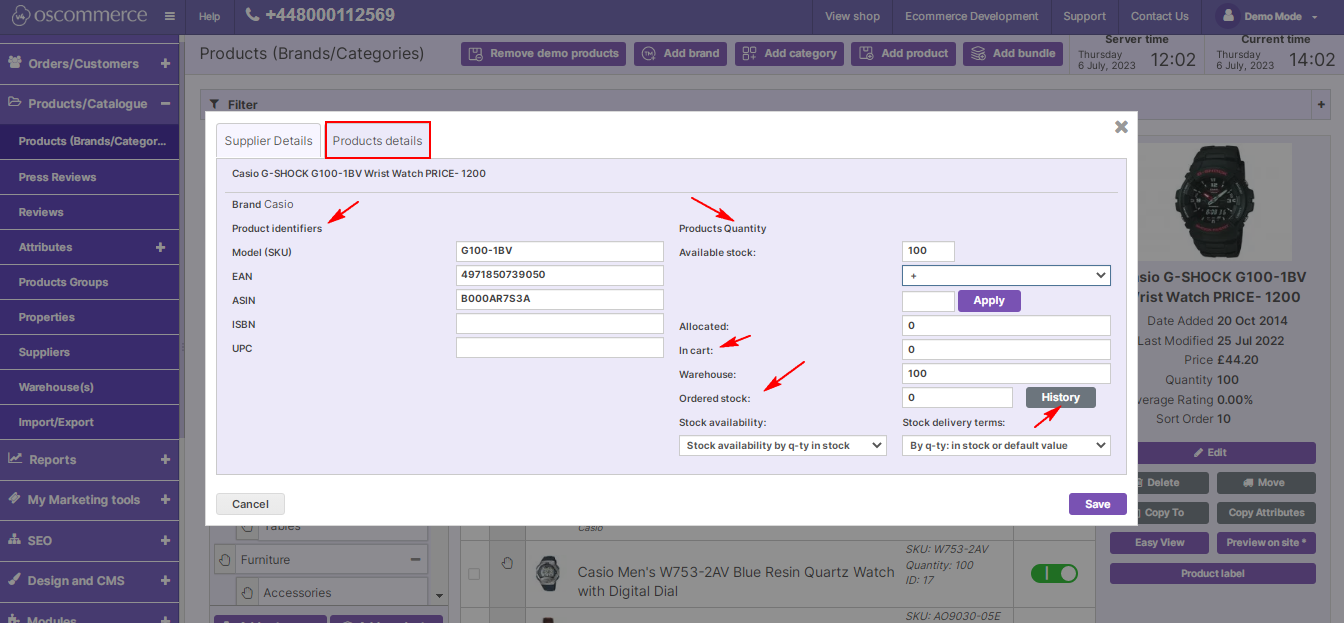
Task: Focus the Model (SKU) input field
Action: 560,251
